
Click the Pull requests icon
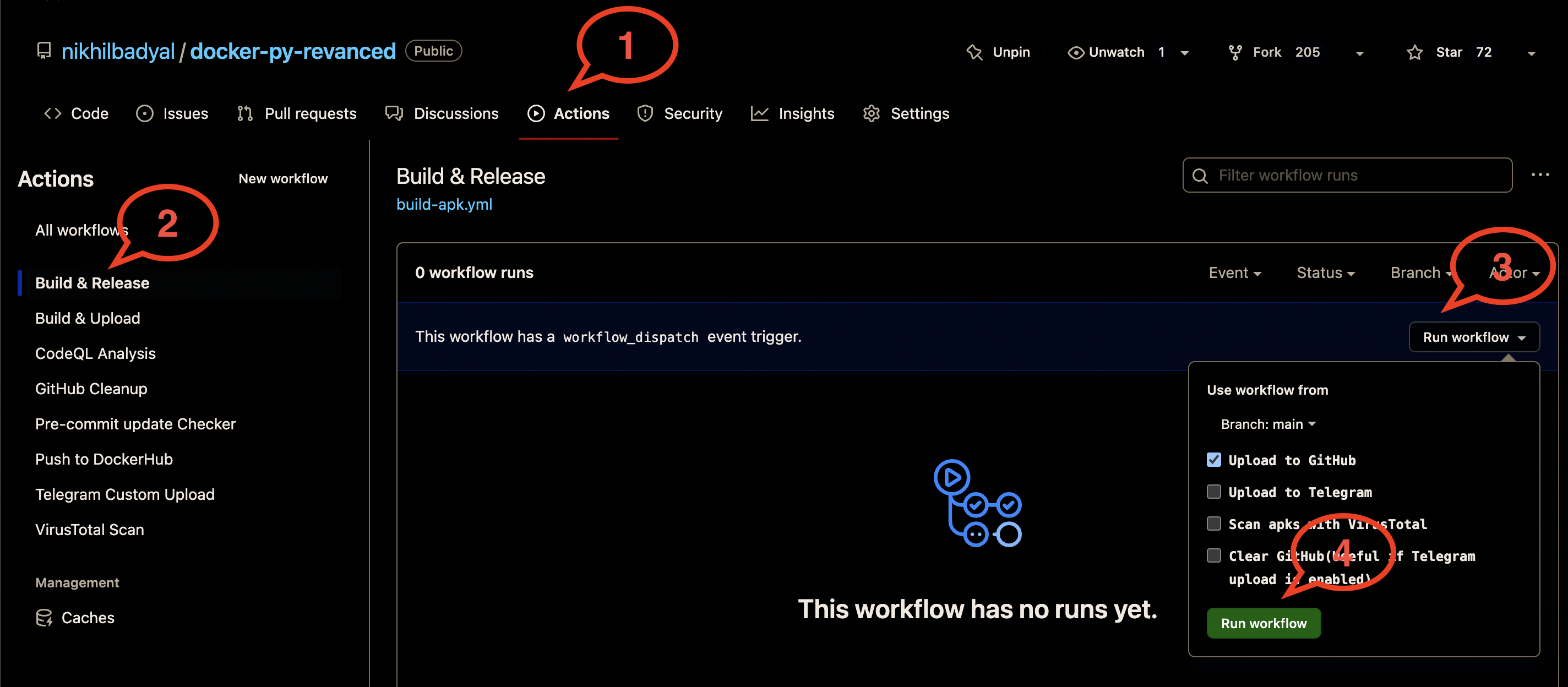244,113
